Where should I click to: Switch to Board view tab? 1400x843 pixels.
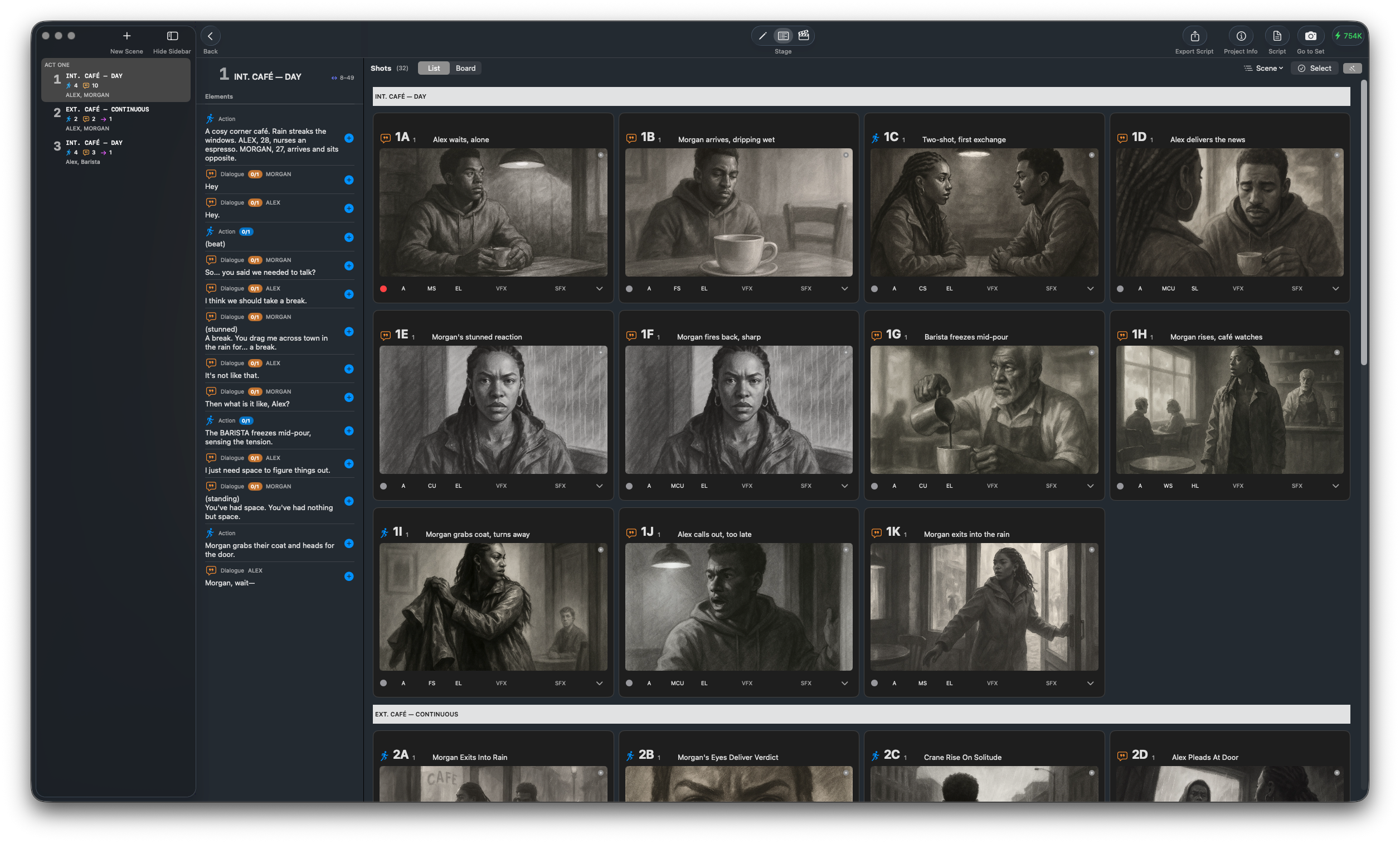click(465, 68)
